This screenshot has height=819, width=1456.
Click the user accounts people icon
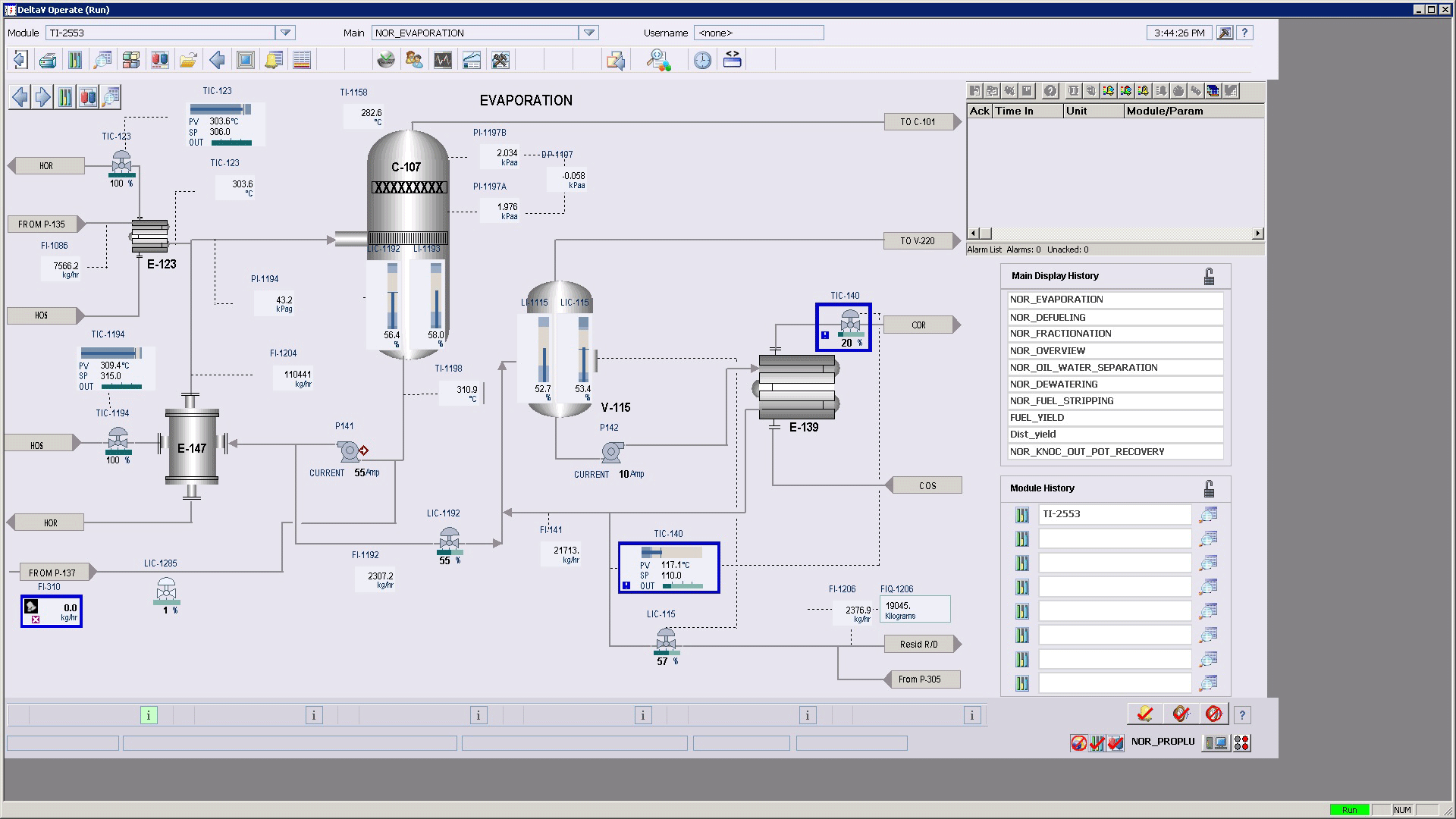414,60
